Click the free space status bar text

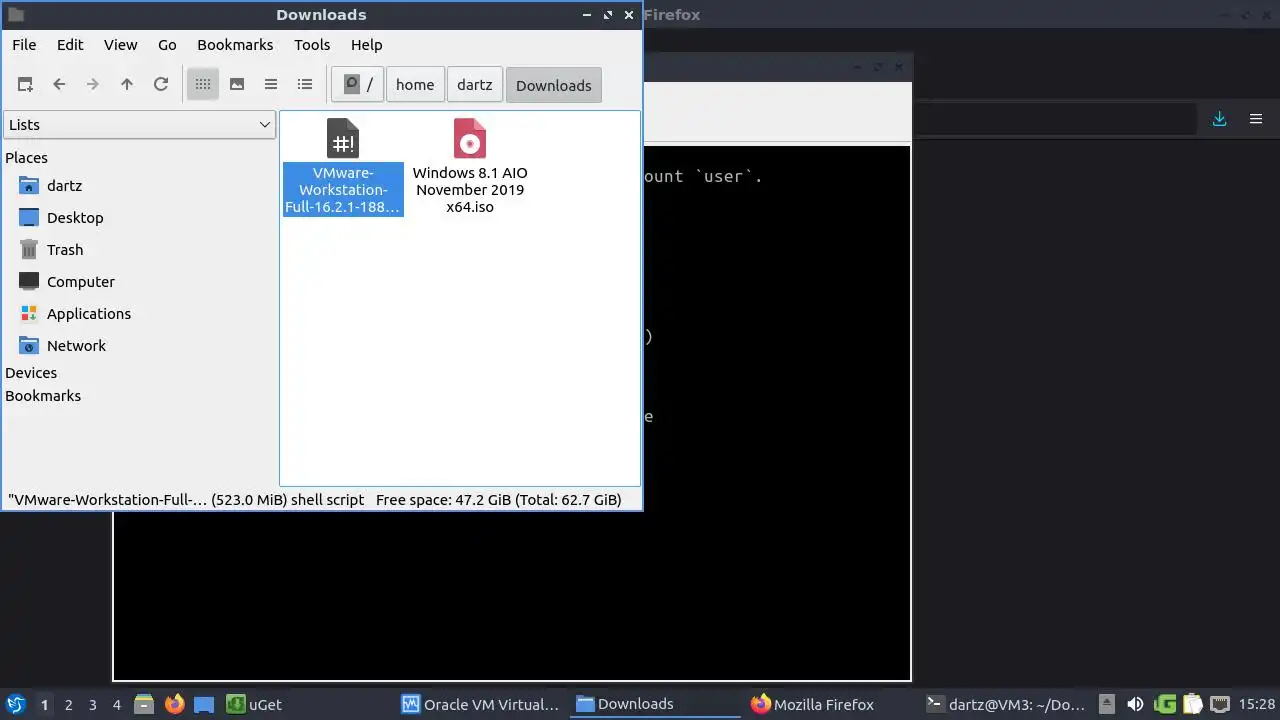[499, 500]
